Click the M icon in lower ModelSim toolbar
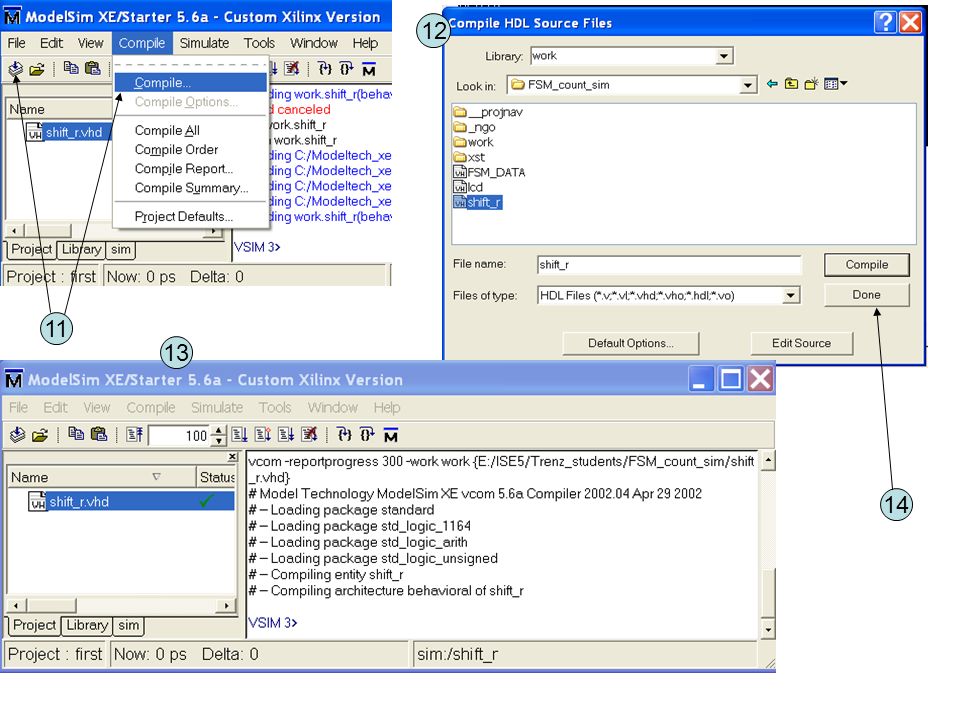Screen dimensions: 960x720 [x=391, y=435]
